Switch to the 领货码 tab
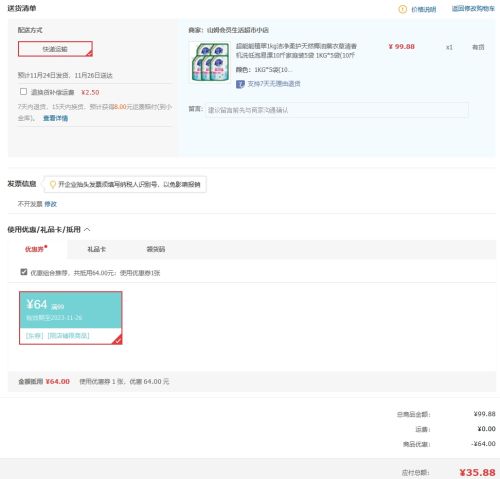Viewport: 500px width, 479px height. 156,249
